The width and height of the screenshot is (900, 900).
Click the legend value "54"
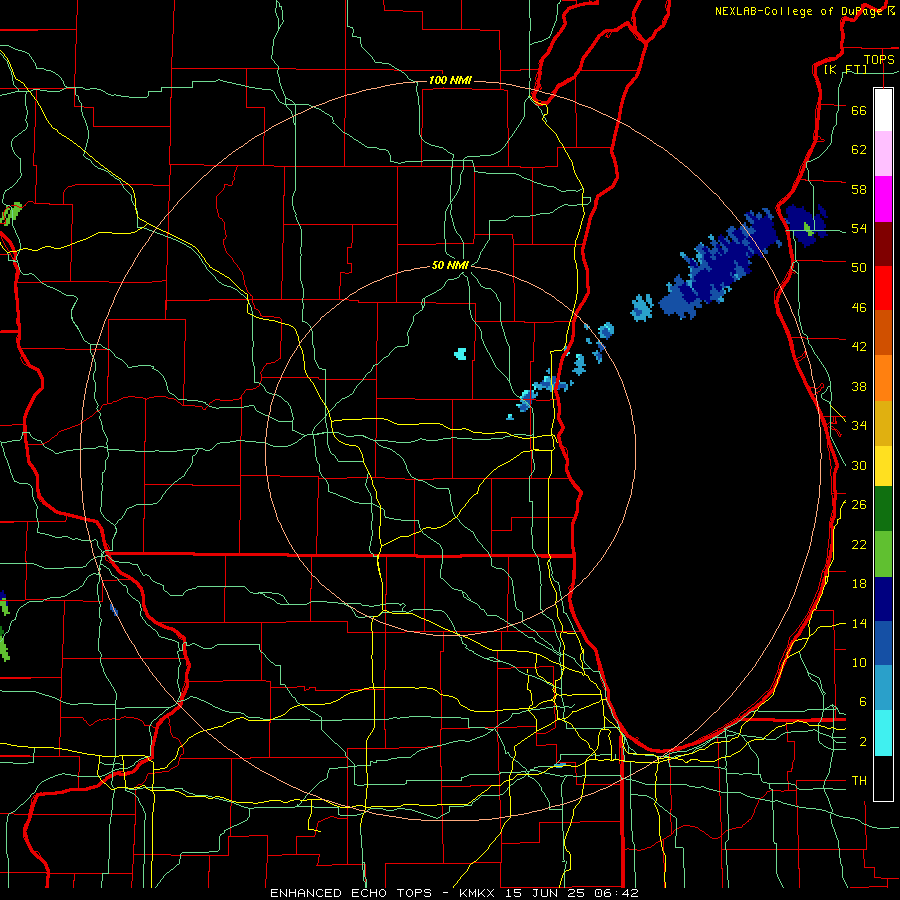[859, 228]
